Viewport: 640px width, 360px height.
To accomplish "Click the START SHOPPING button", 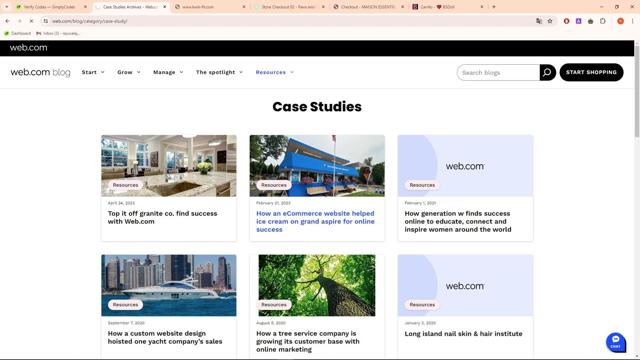I will point(591,72).
